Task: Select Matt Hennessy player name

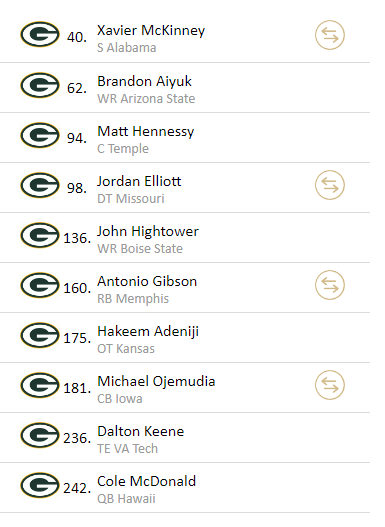Action: click(145, 131)
